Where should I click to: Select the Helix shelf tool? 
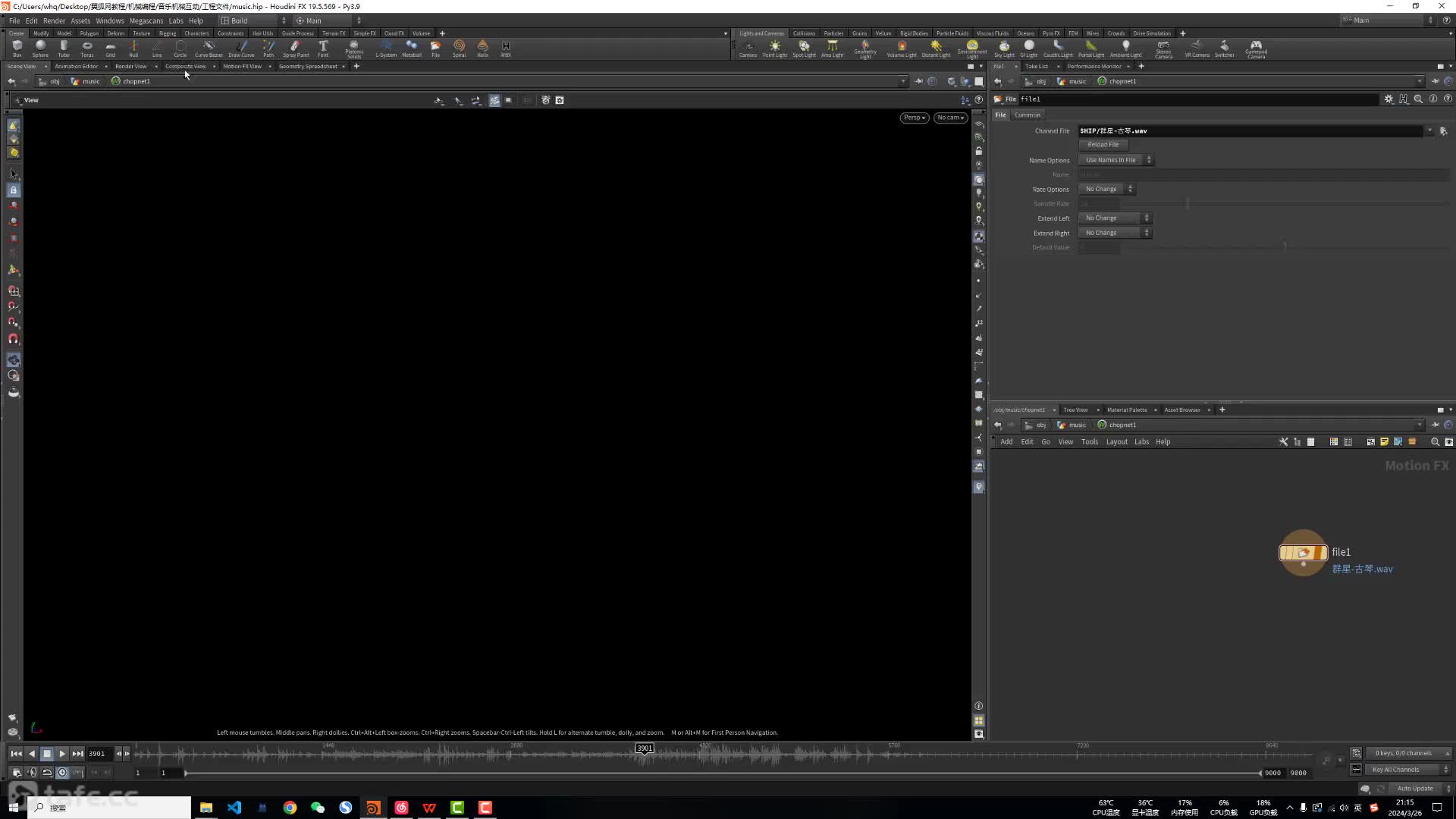pyautogui.click(x=482, y=49)
